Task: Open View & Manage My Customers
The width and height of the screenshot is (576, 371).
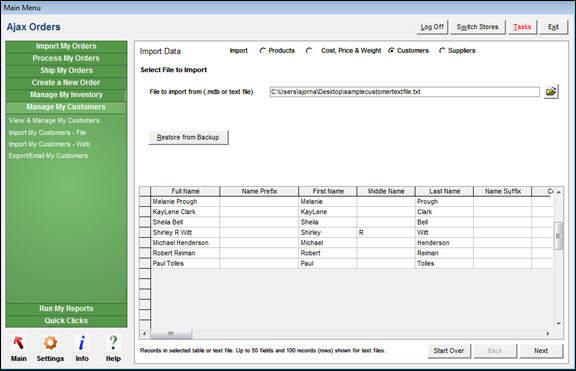Action: pos(54,120)
